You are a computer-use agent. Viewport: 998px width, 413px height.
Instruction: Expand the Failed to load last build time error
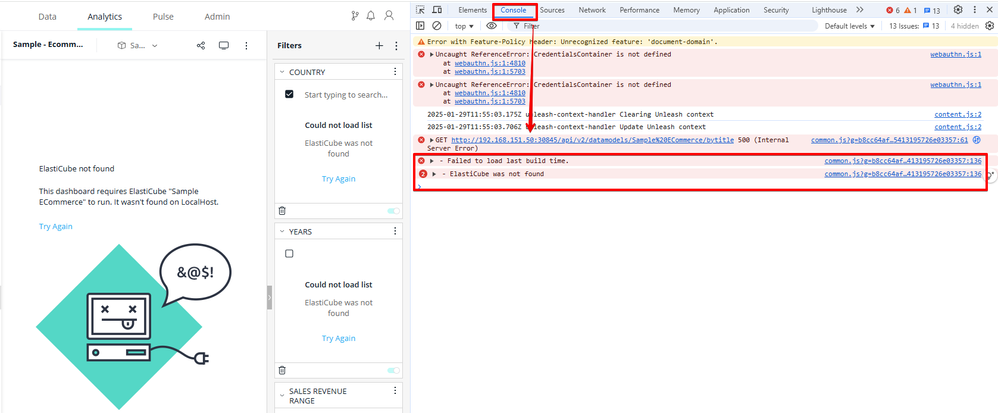click(432, 161)
